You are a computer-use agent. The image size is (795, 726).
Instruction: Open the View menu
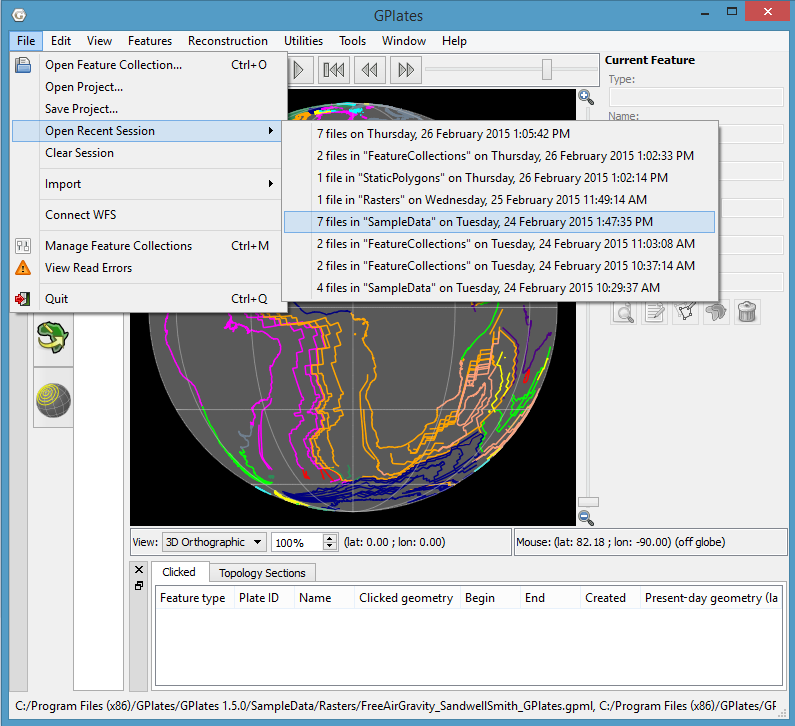(x=99, y=41)
